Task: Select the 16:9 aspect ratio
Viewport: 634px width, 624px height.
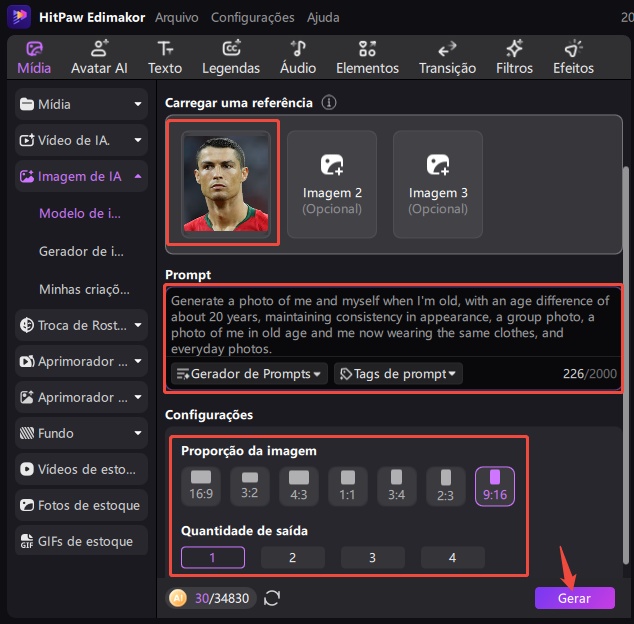Action: (201, 486)
